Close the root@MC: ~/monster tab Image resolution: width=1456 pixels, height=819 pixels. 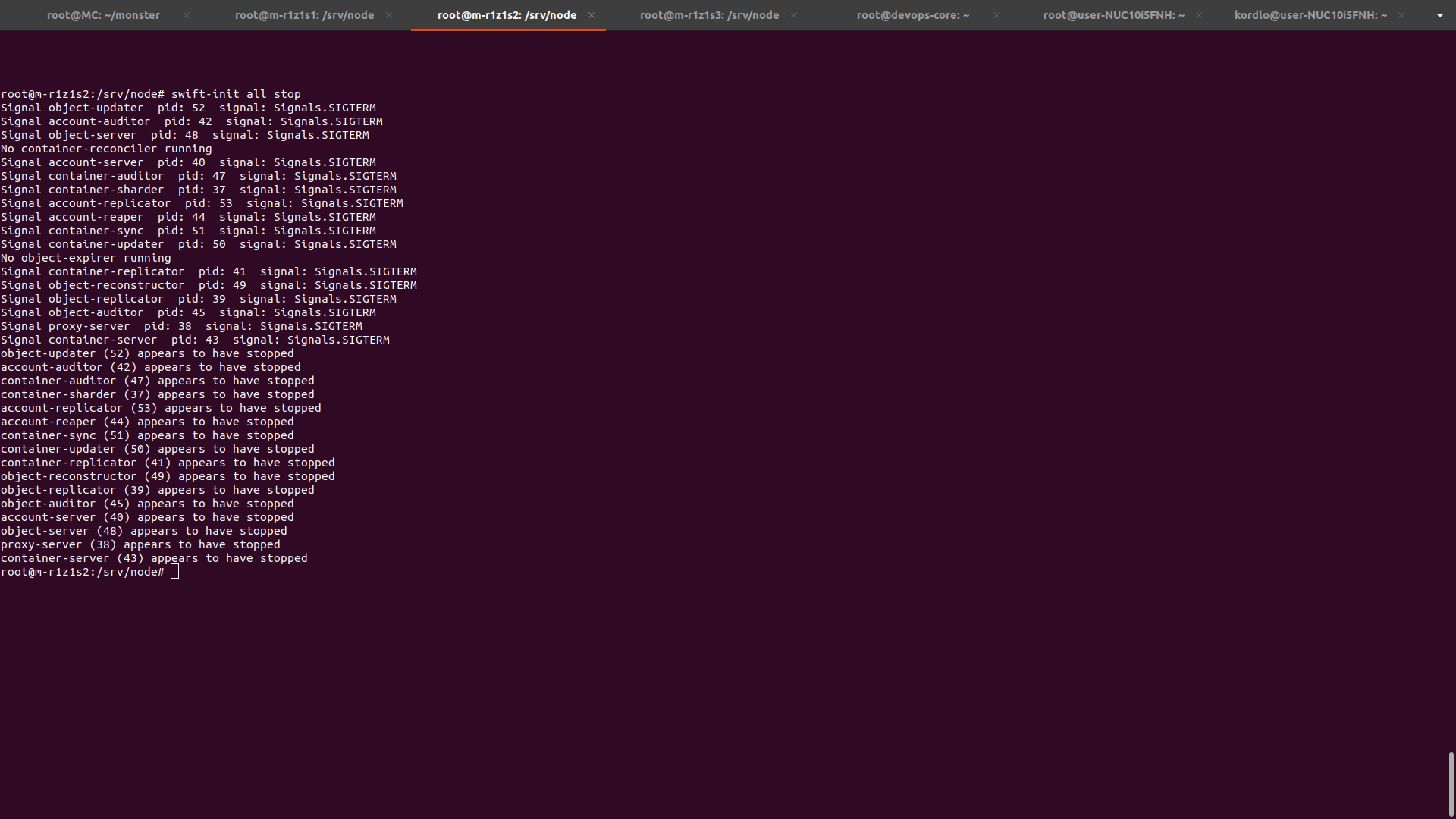tap(187, 15)
